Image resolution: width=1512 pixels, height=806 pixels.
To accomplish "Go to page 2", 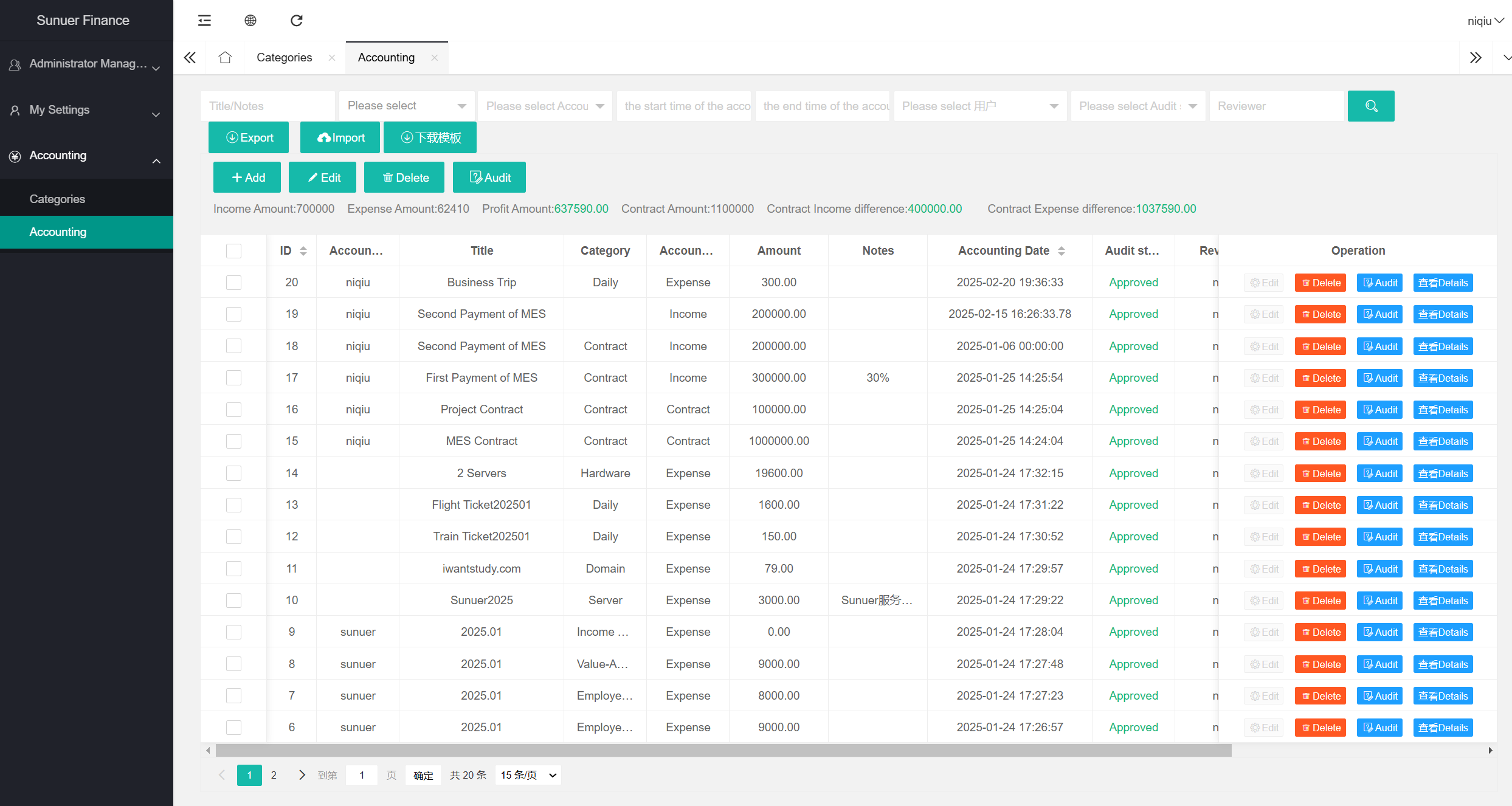I will tap(274, 775).
